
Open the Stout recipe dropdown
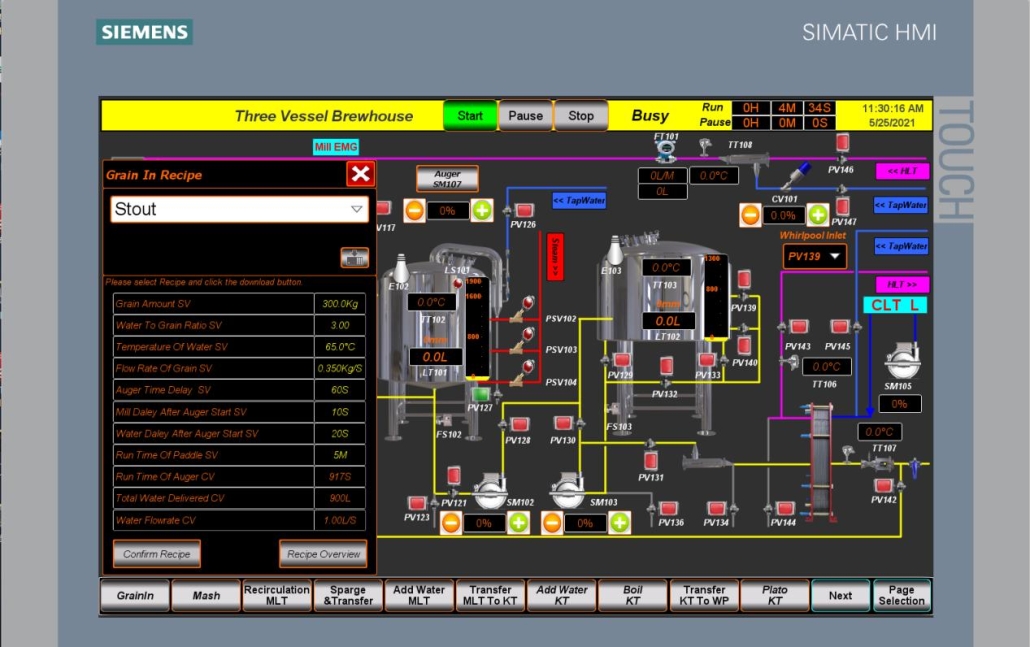pos(239,210)
